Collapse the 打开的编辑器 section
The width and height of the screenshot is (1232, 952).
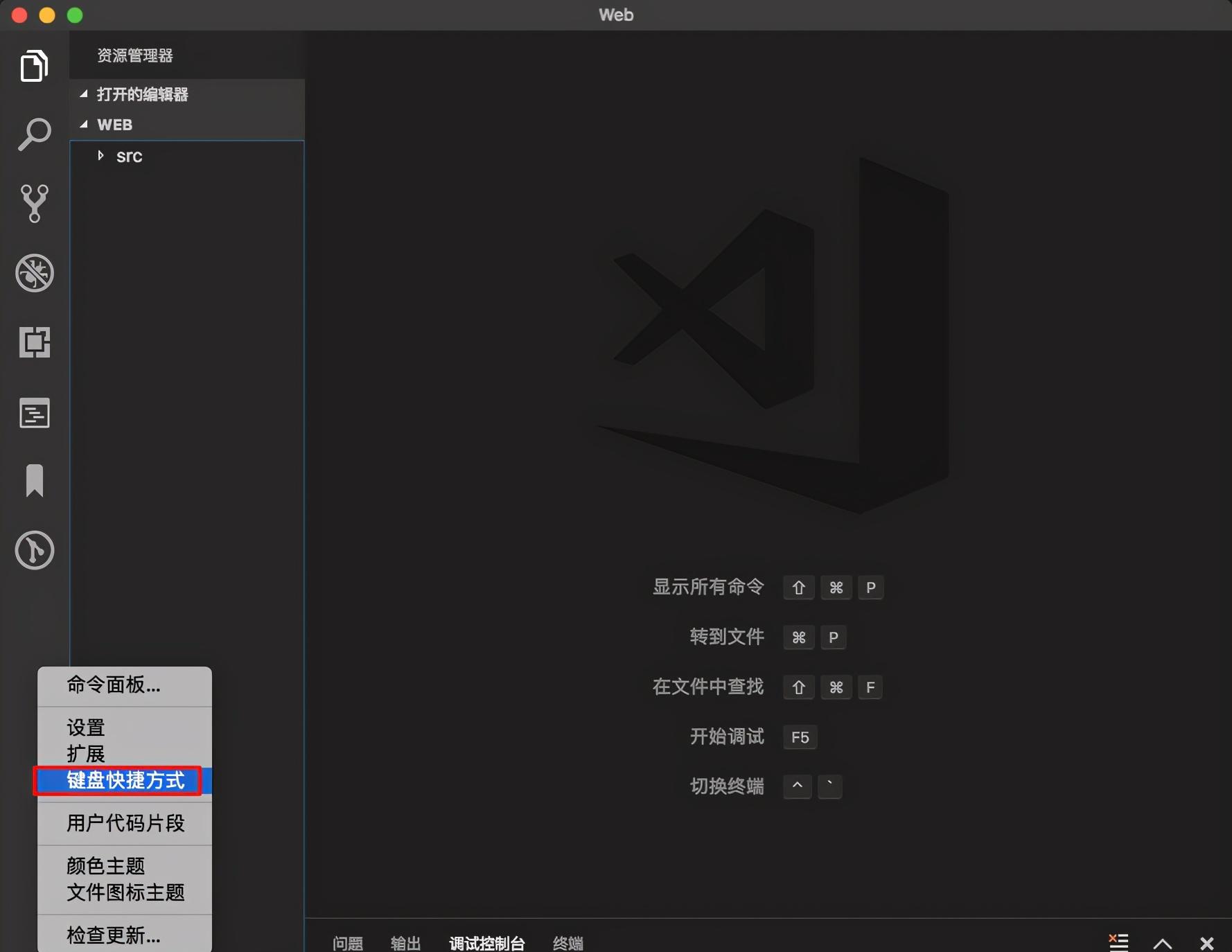tap(84, 94)
